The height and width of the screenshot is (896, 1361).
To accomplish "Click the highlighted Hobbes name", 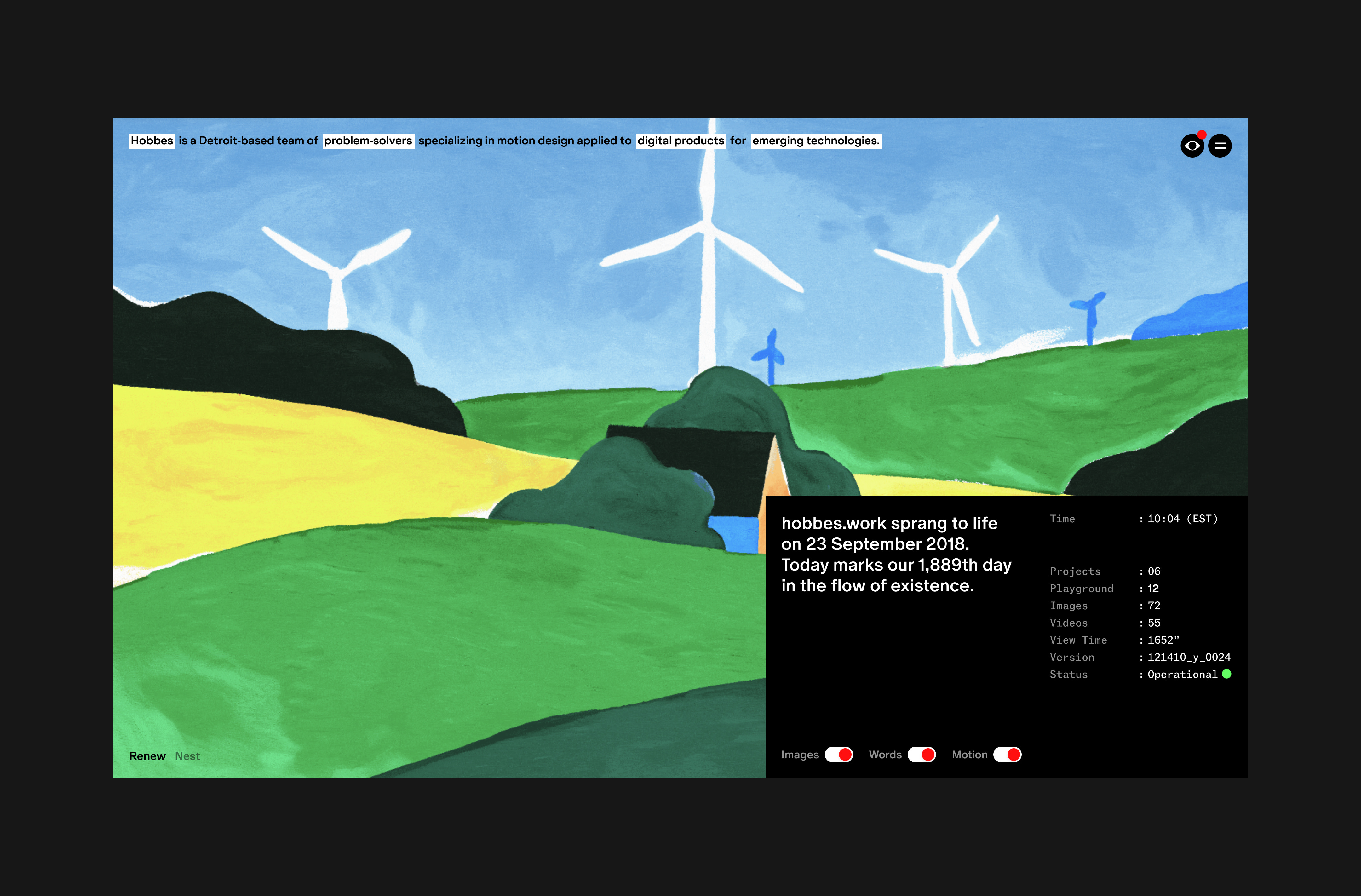I will (x=152, y=141).
